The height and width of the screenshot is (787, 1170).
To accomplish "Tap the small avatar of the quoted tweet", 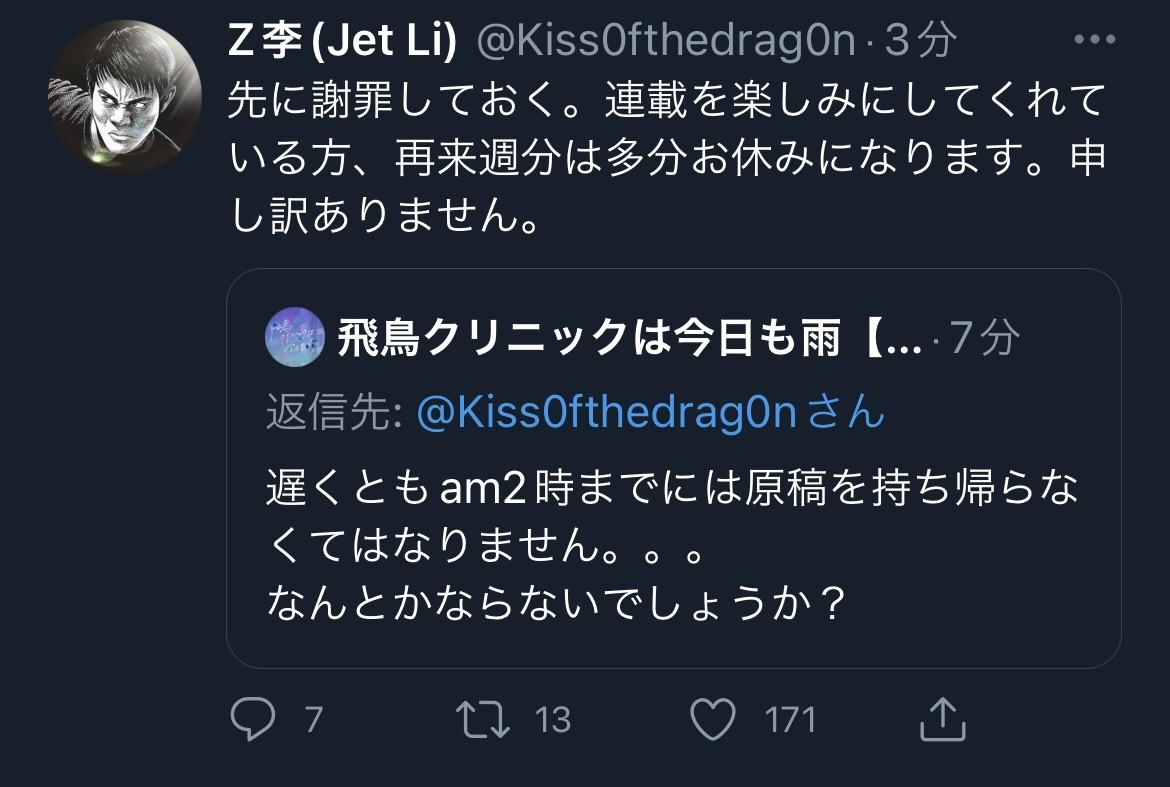I will (x=295, y=339).
